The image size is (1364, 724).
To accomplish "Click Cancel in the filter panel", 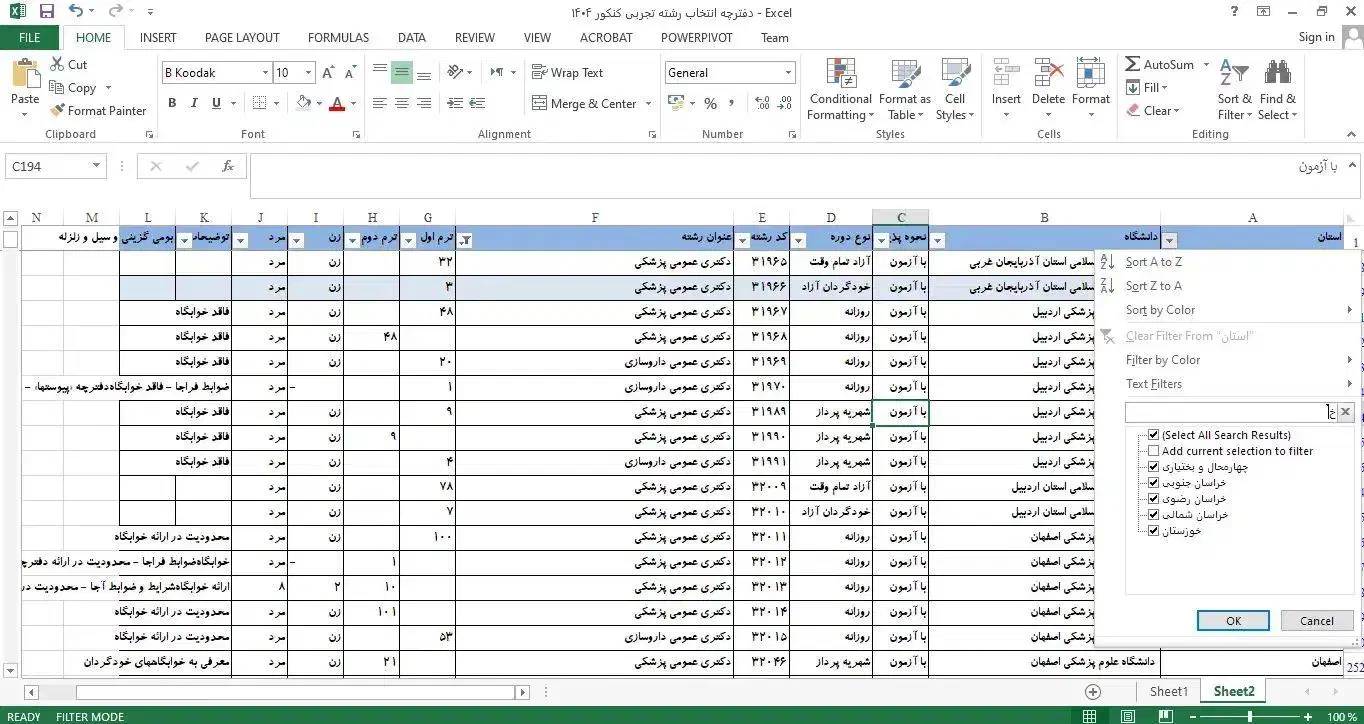I will coord(1316,621).
